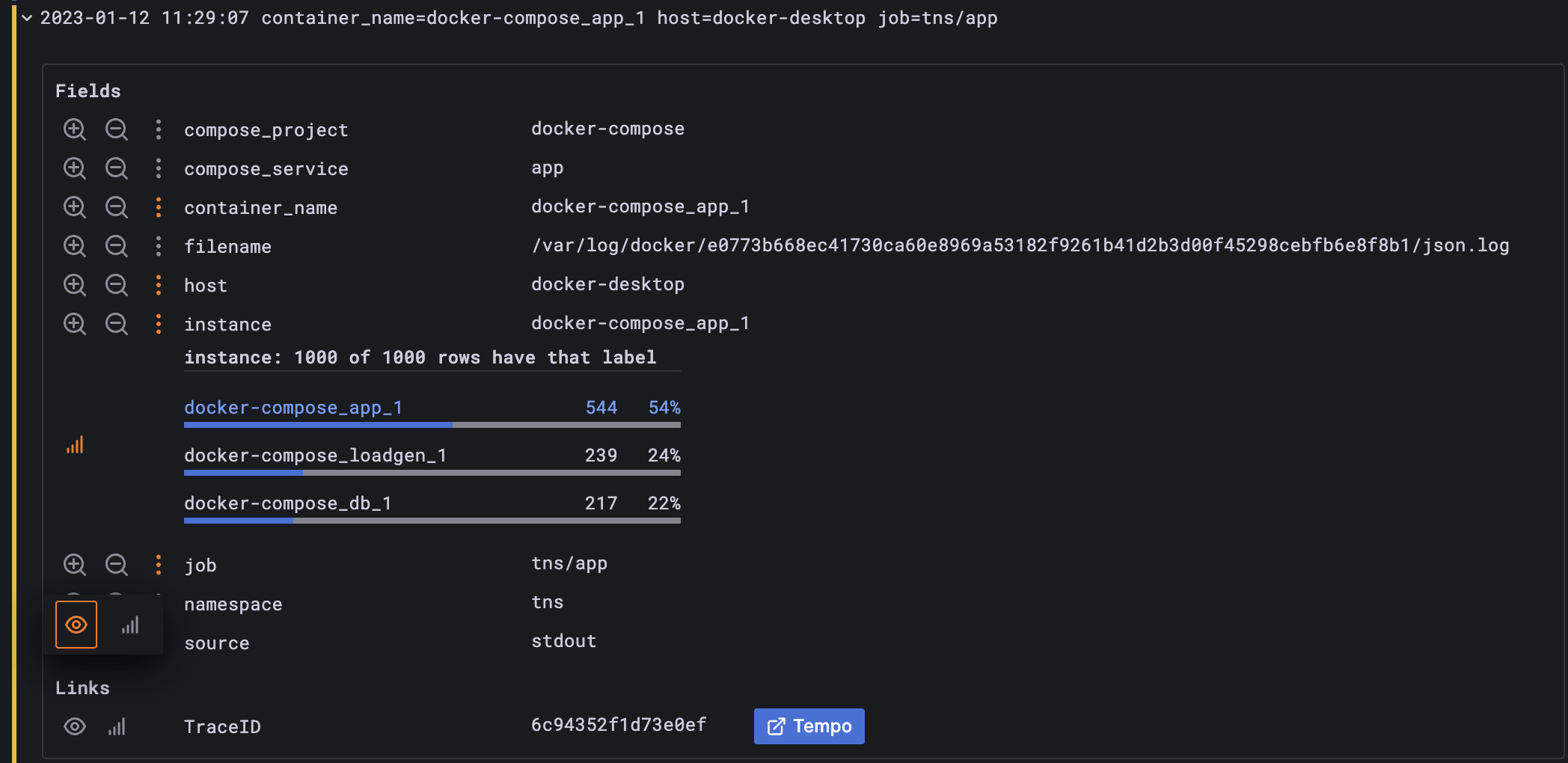Open ad-hoc statistics for the instance field
This screenshot has height=763, width=1568.
click(x=75, y=444)
